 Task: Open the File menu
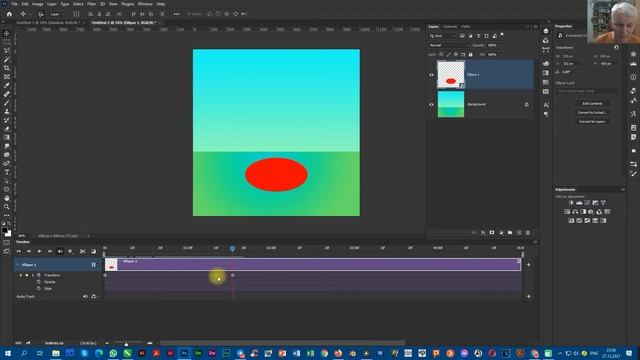point(14,4)
